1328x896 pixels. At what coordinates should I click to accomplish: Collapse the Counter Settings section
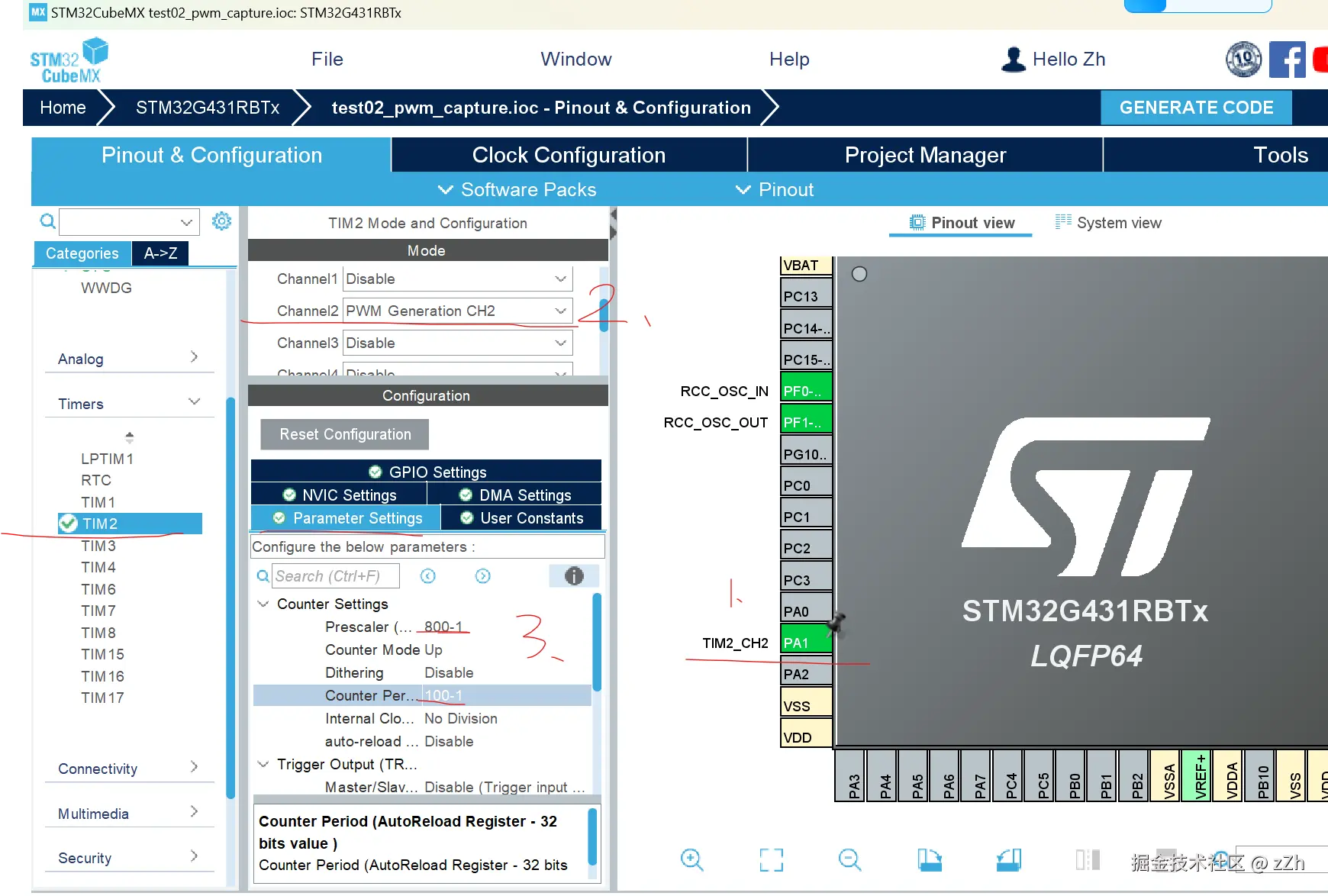(x=263, y=604)
